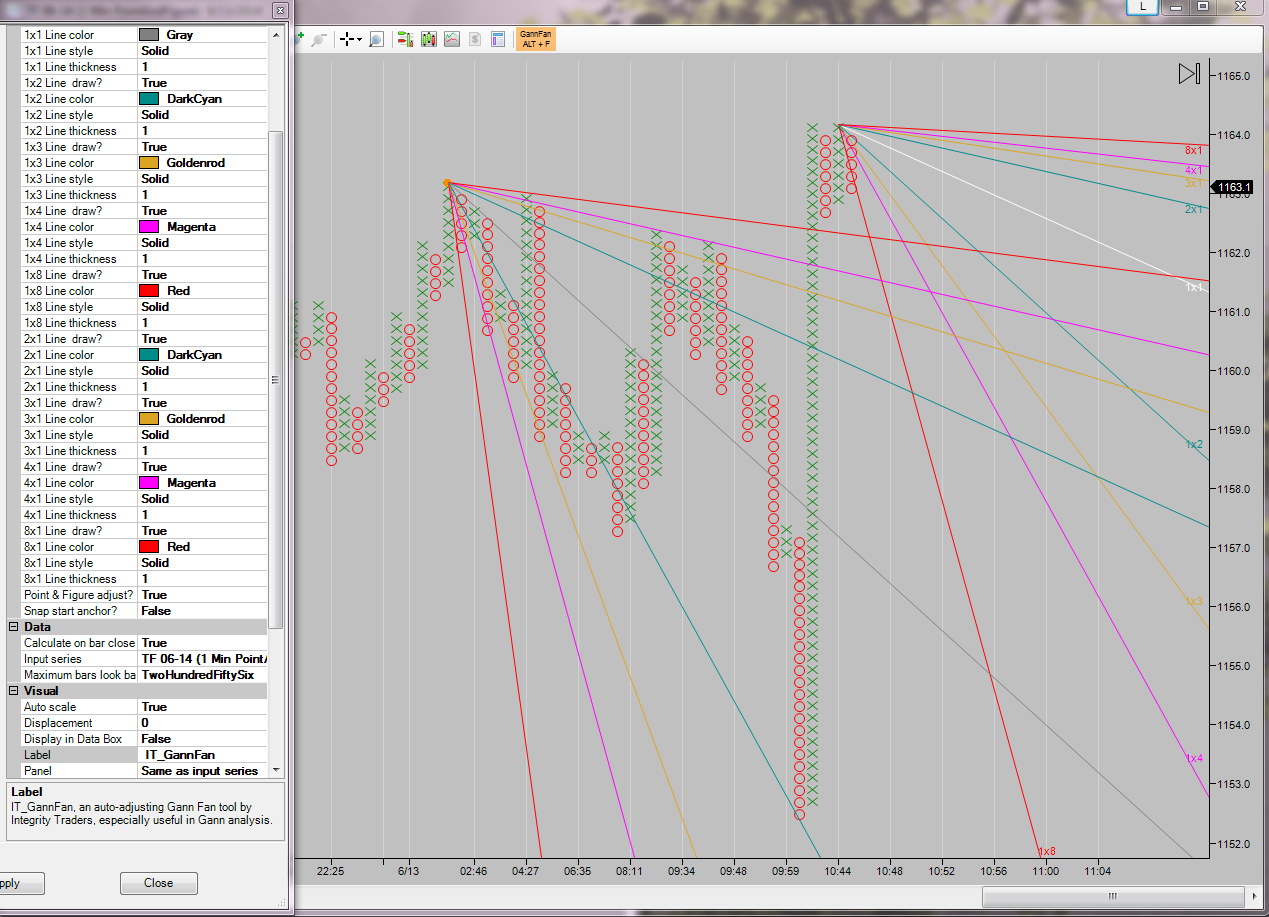The image size is (1269, 917).
Task: Click the 1x2 line label on chart
Action: (1194, 444)
